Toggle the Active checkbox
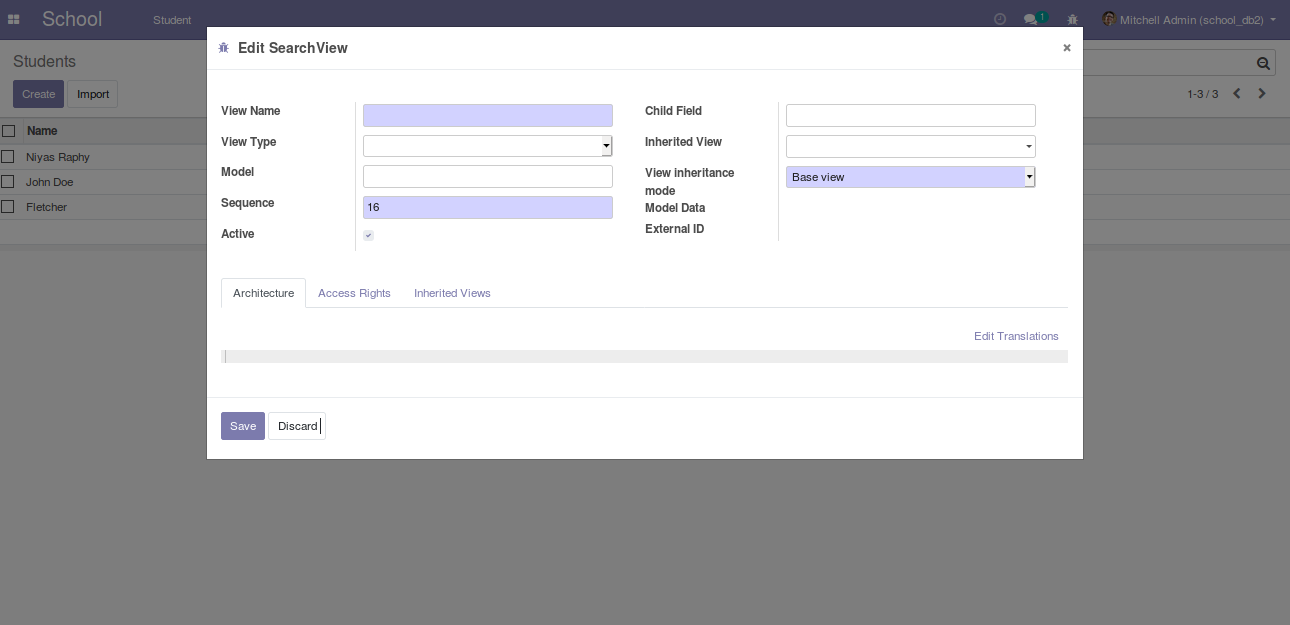1290x625 pixels. 369,235
